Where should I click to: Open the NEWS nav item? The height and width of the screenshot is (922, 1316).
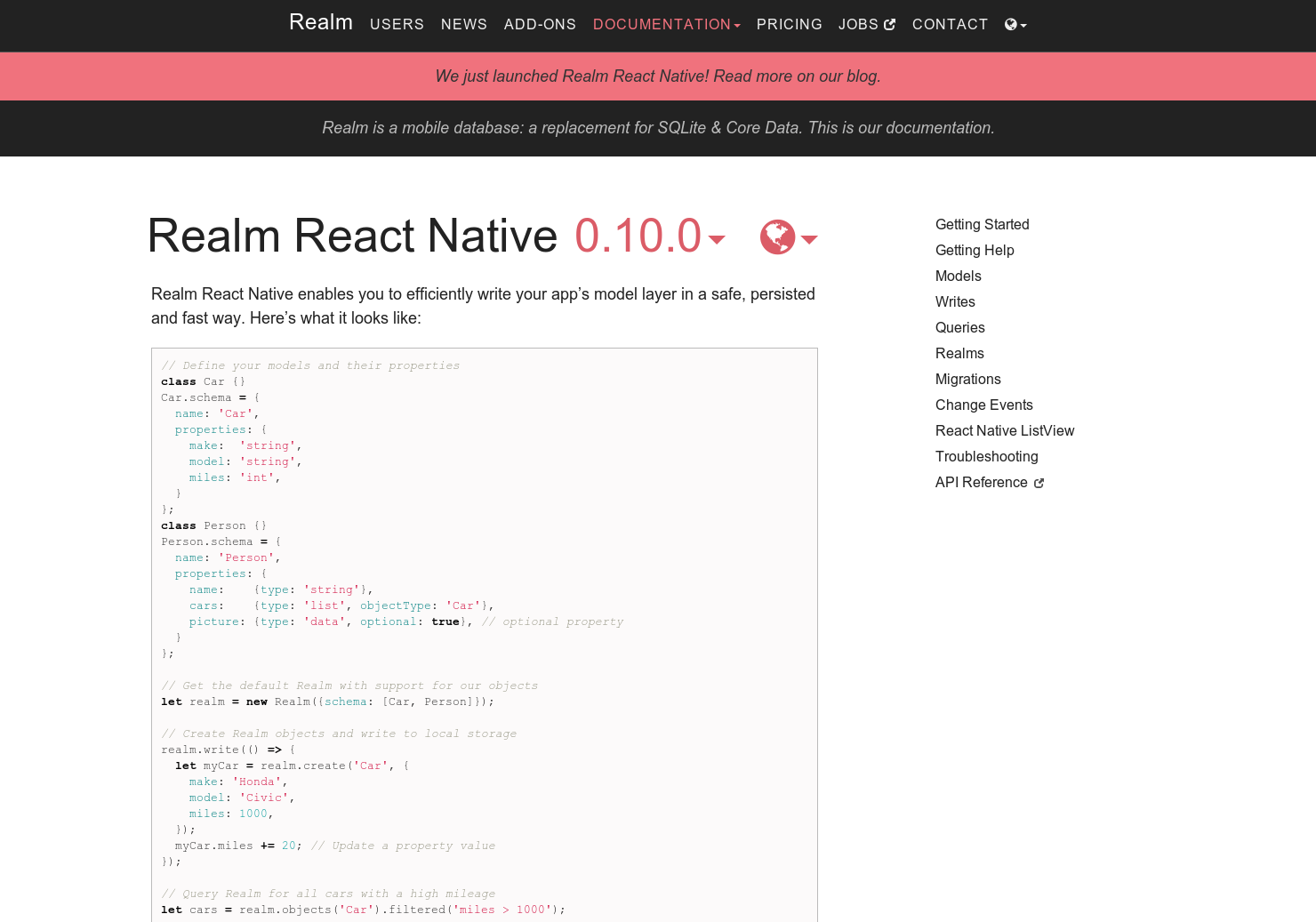click(464, 25)
